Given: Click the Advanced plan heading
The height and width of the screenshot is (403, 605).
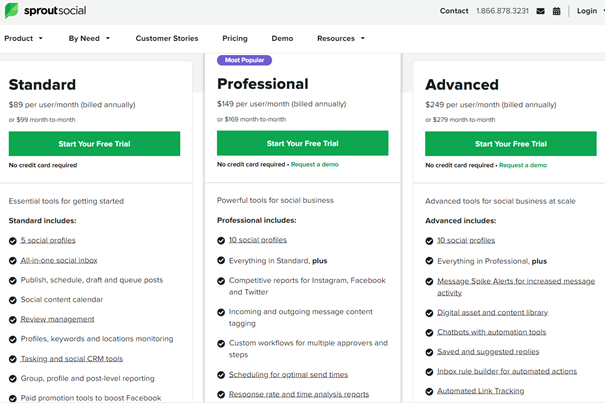Looking at the screenshot, I should 462,85.
